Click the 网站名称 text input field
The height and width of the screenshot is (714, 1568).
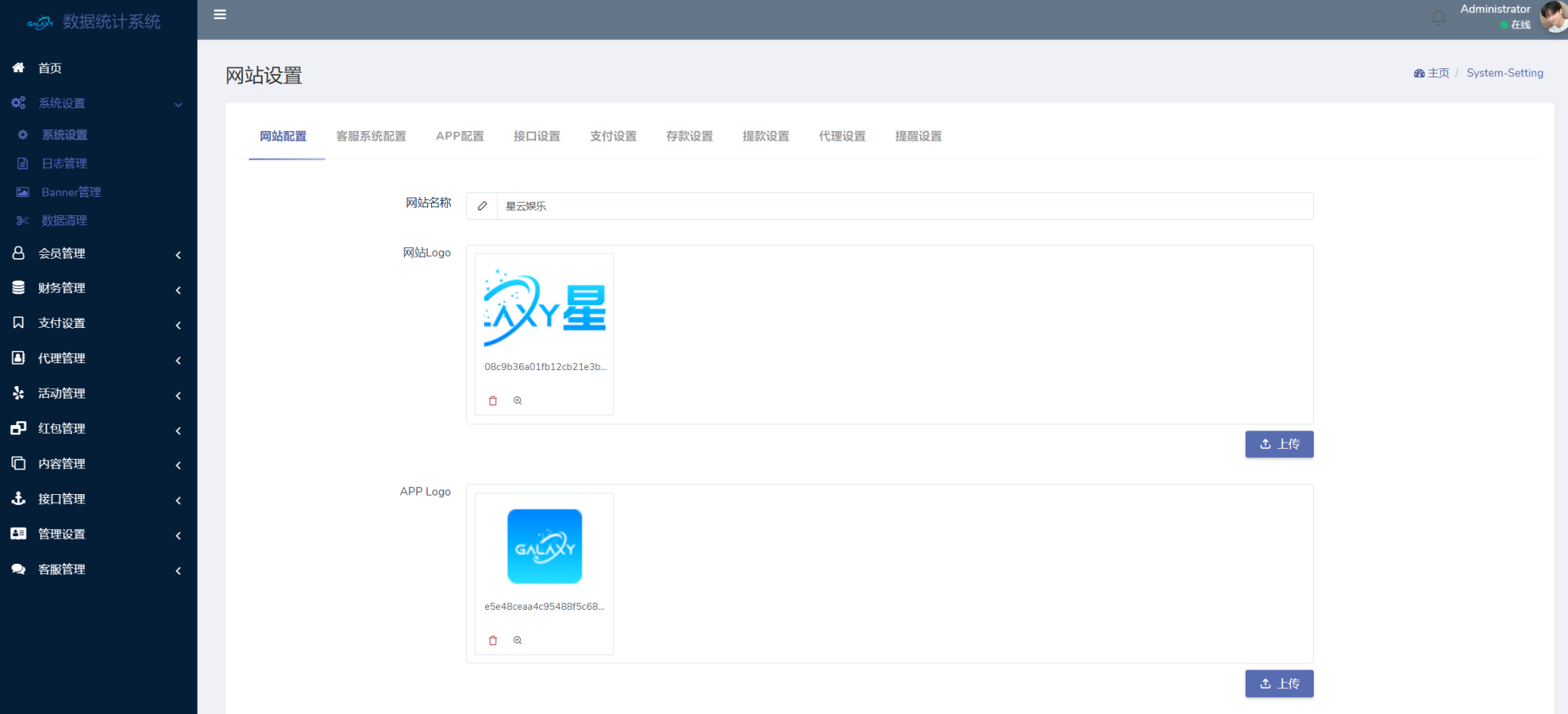coord(903,206)
